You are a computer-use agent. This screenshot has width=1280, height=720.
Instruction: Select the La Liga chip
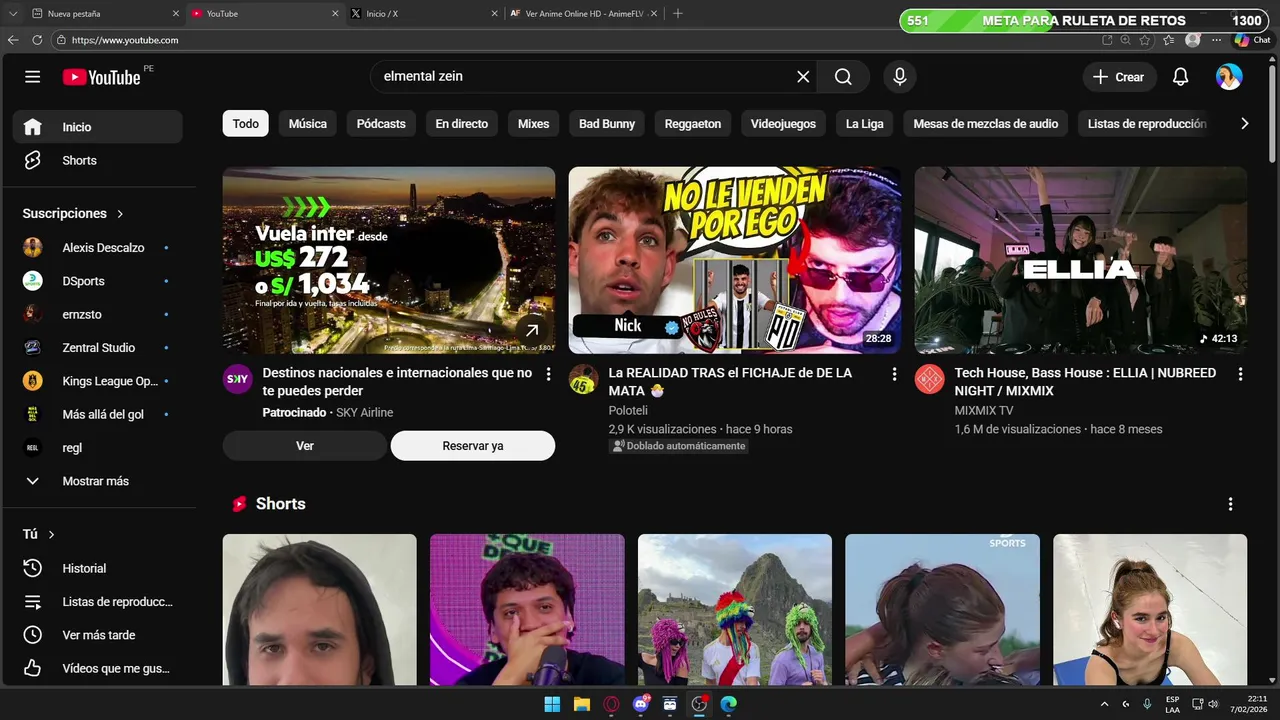pyautogui.click(x=865, y=124)
